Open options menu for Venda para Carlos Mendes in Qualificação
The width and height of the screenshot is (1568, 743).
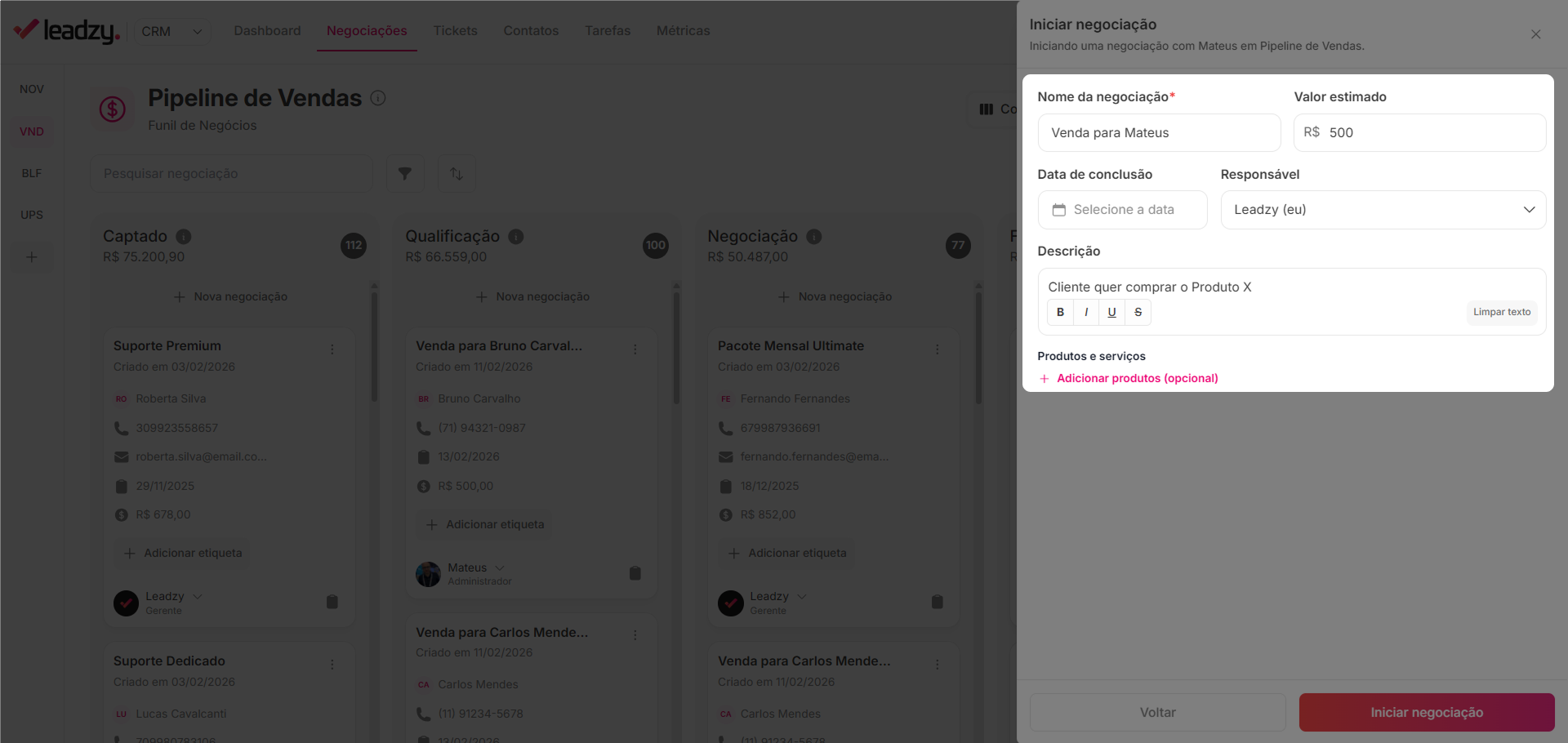tap(635, 634)
